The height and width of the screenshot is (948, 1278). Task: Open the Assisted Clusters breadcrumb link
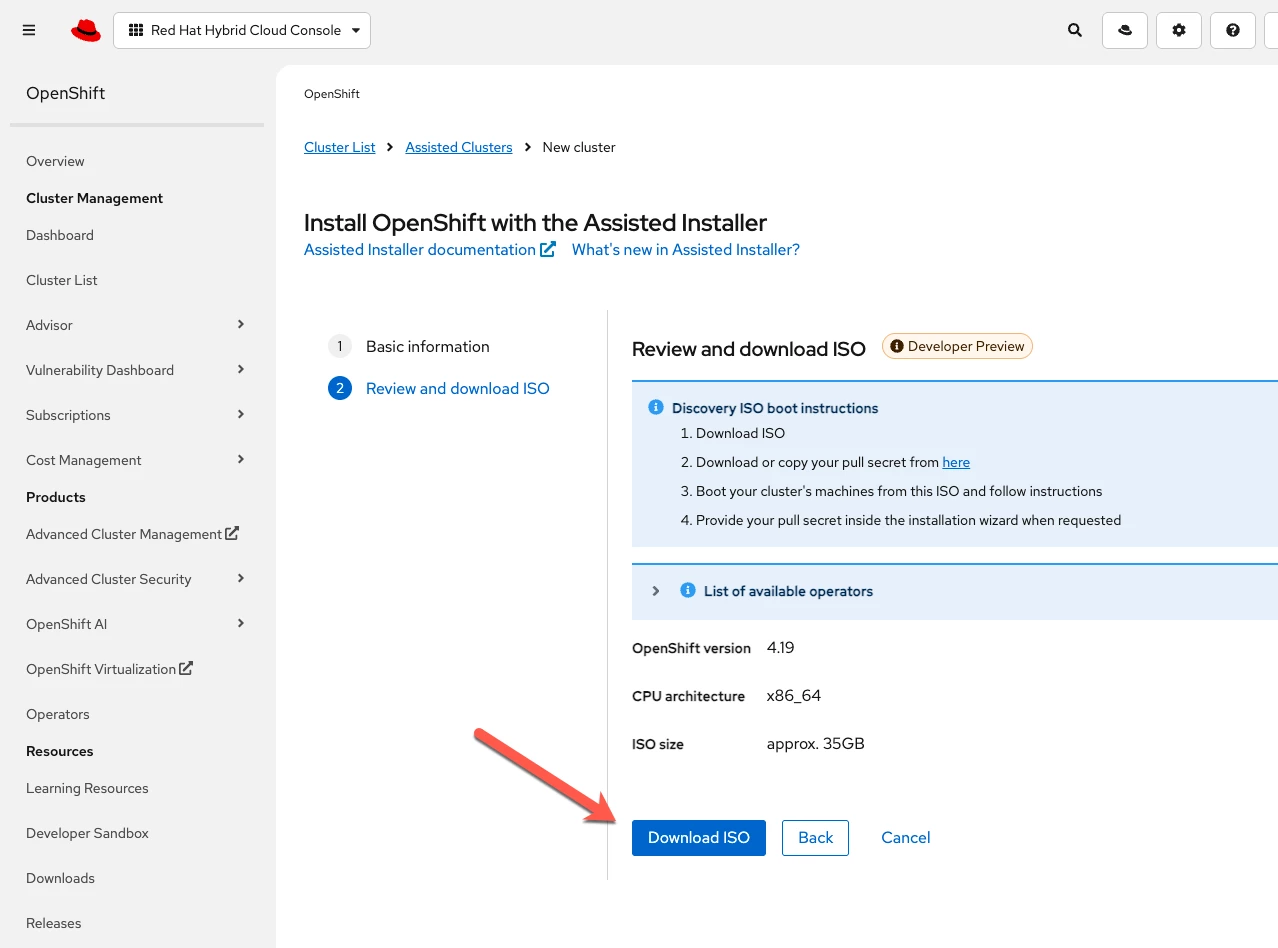point(458,147)
